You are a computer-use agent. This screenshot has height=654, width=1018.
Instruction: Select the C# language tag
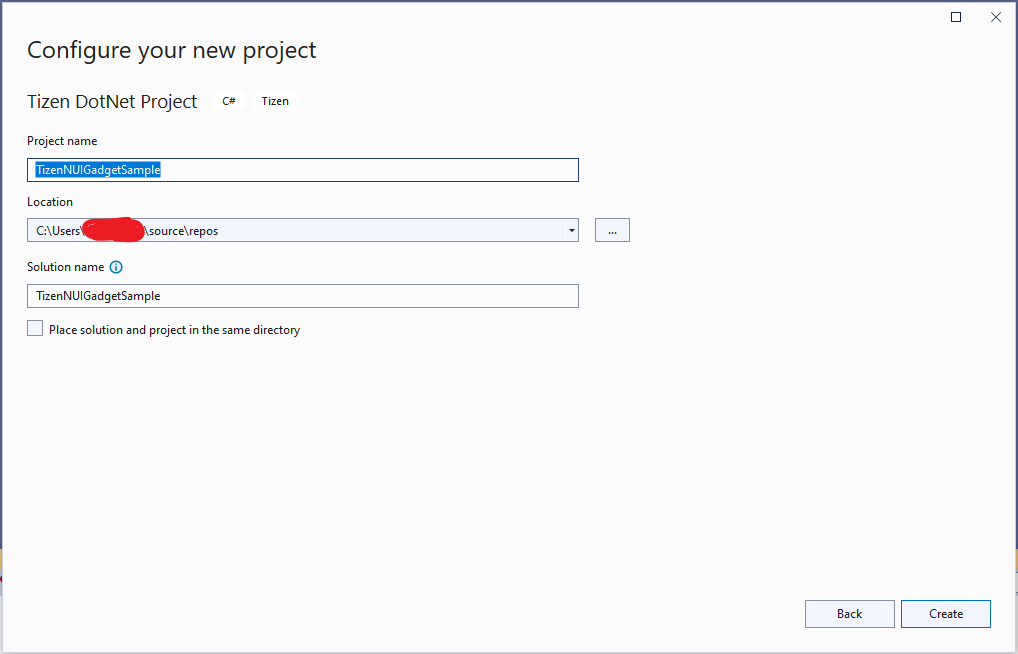(228, 100)
